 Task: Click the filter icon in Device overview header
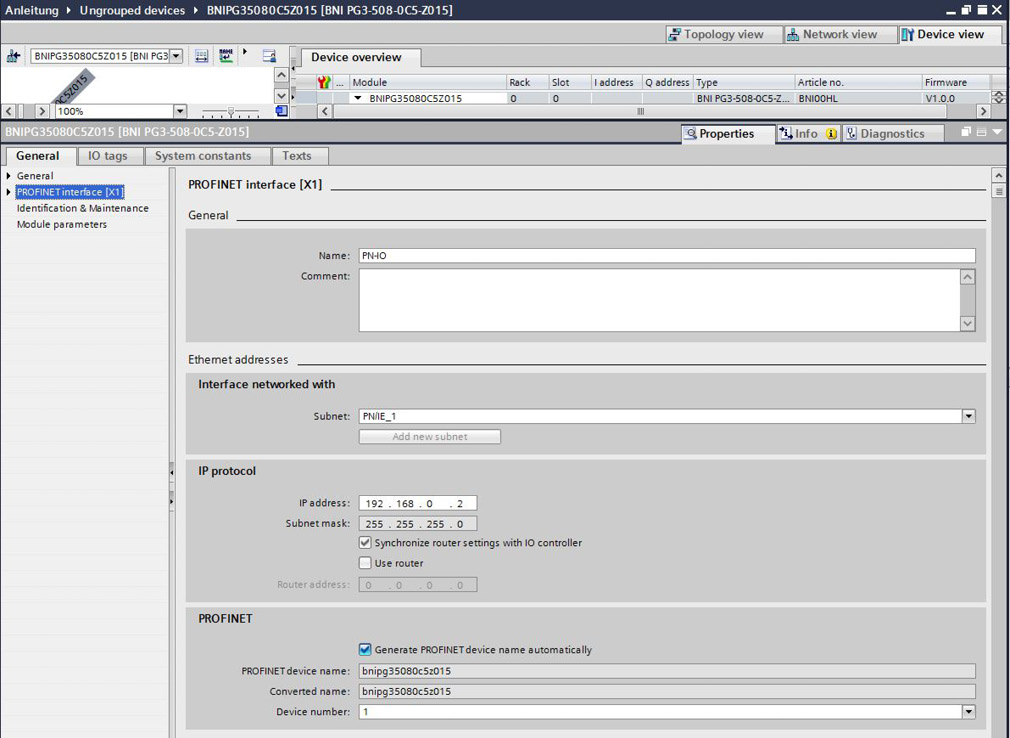[x=322, y=82]
